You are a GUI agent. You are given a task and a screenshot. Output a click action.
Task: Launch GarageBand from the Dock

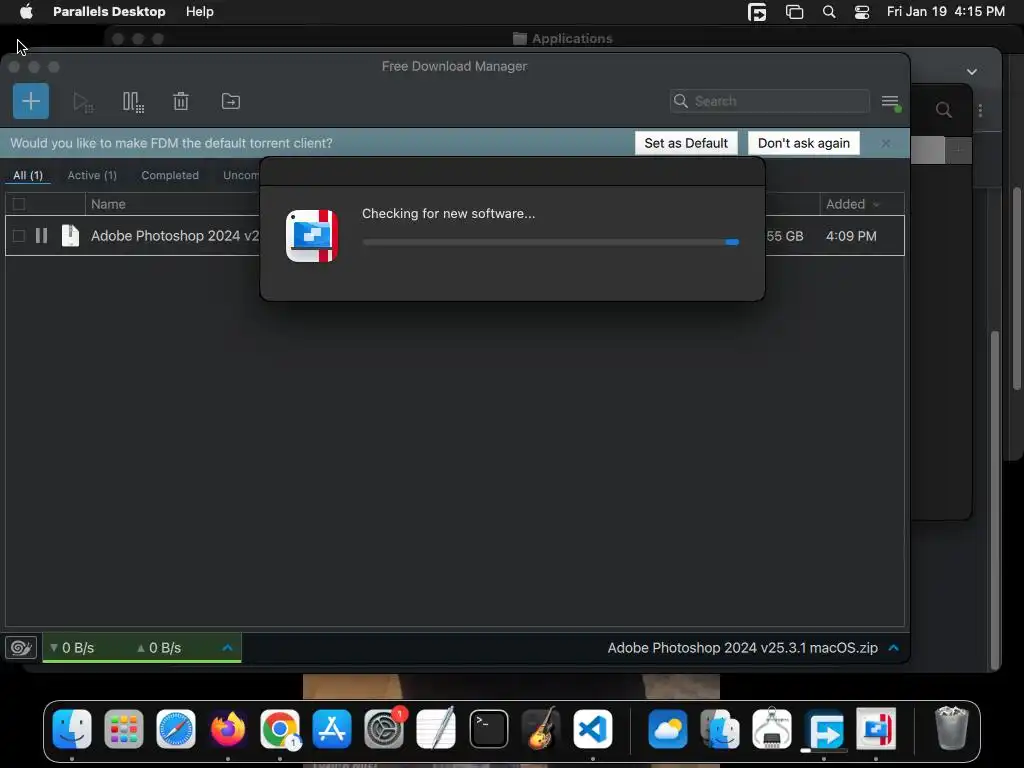coord(541,729)
